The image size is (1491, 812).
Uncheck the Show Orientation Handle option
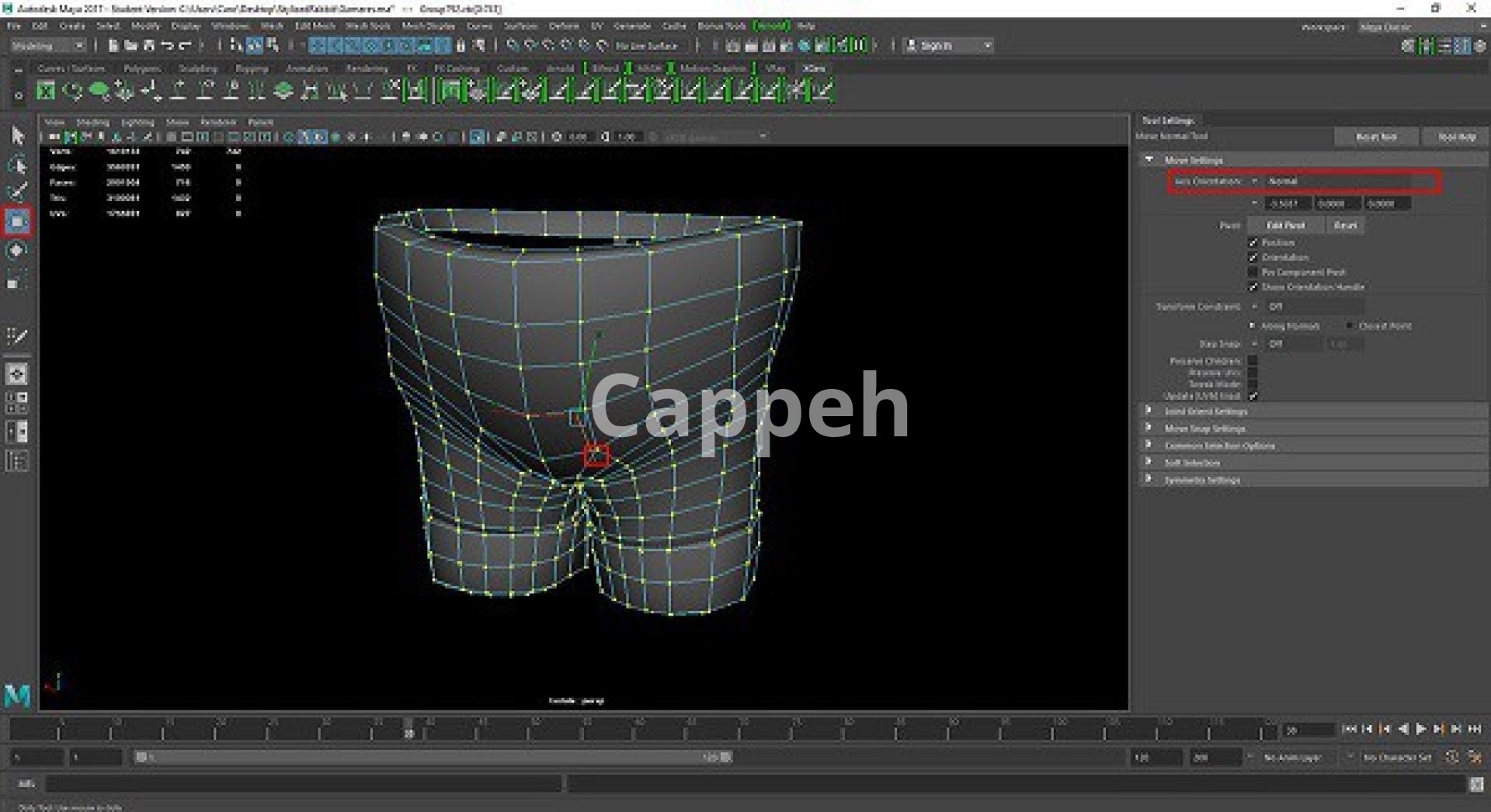pyautogui.click(x=1253, y=287)
